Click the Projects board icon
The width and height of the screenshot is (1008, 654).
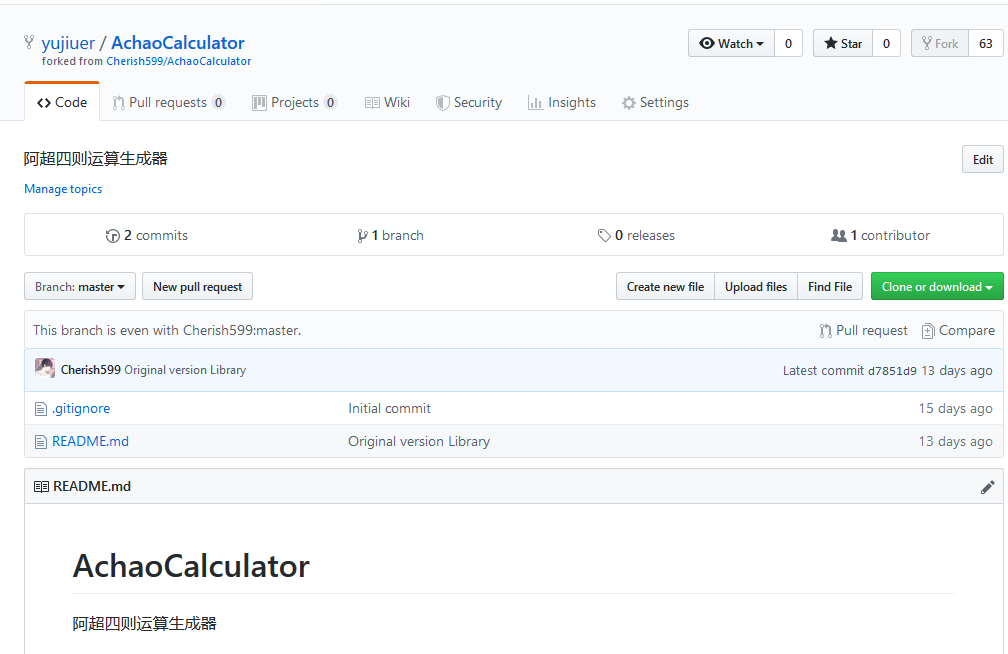[x=259, y=103]
